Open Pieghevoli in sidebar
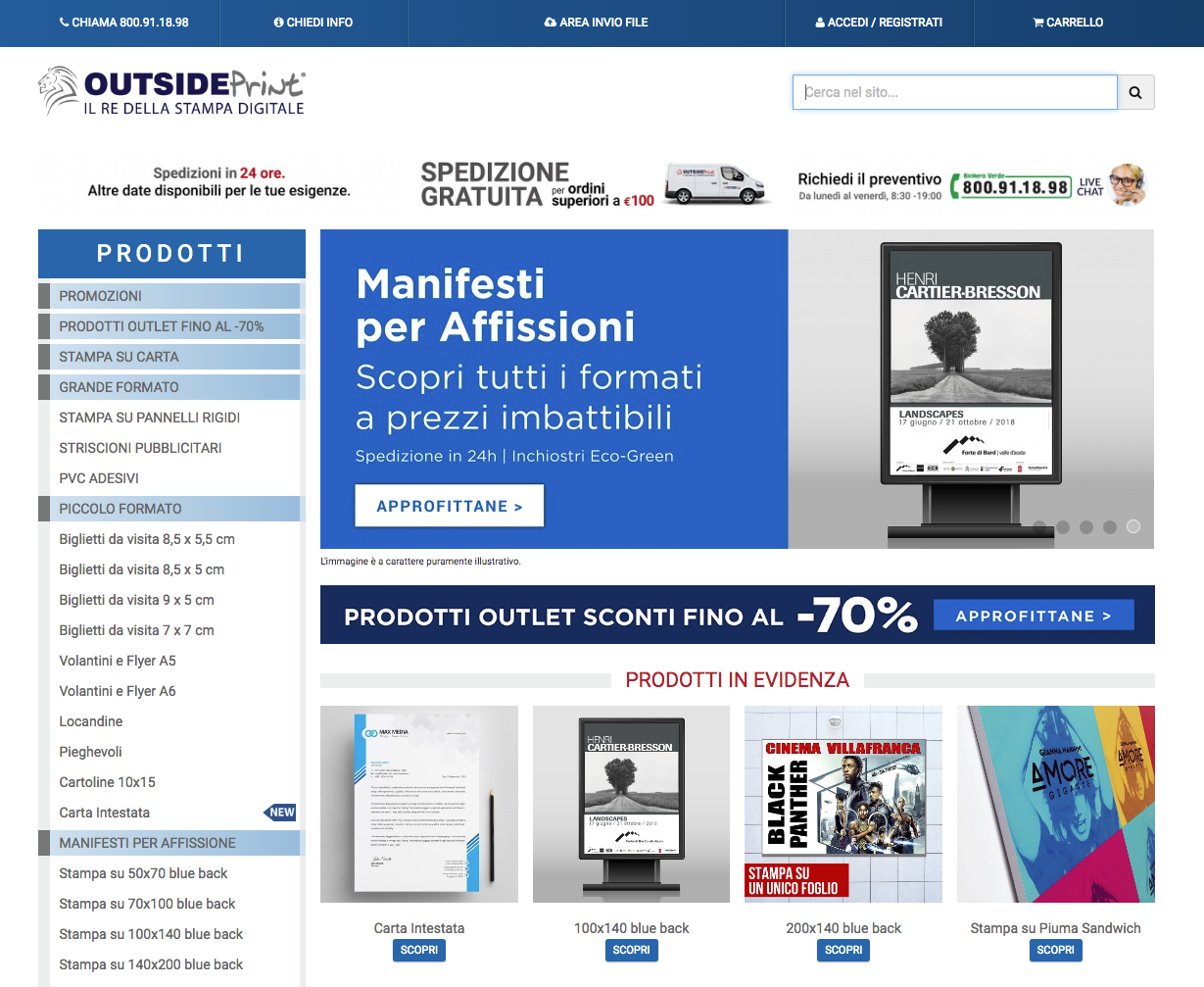 tap(91, 752)
